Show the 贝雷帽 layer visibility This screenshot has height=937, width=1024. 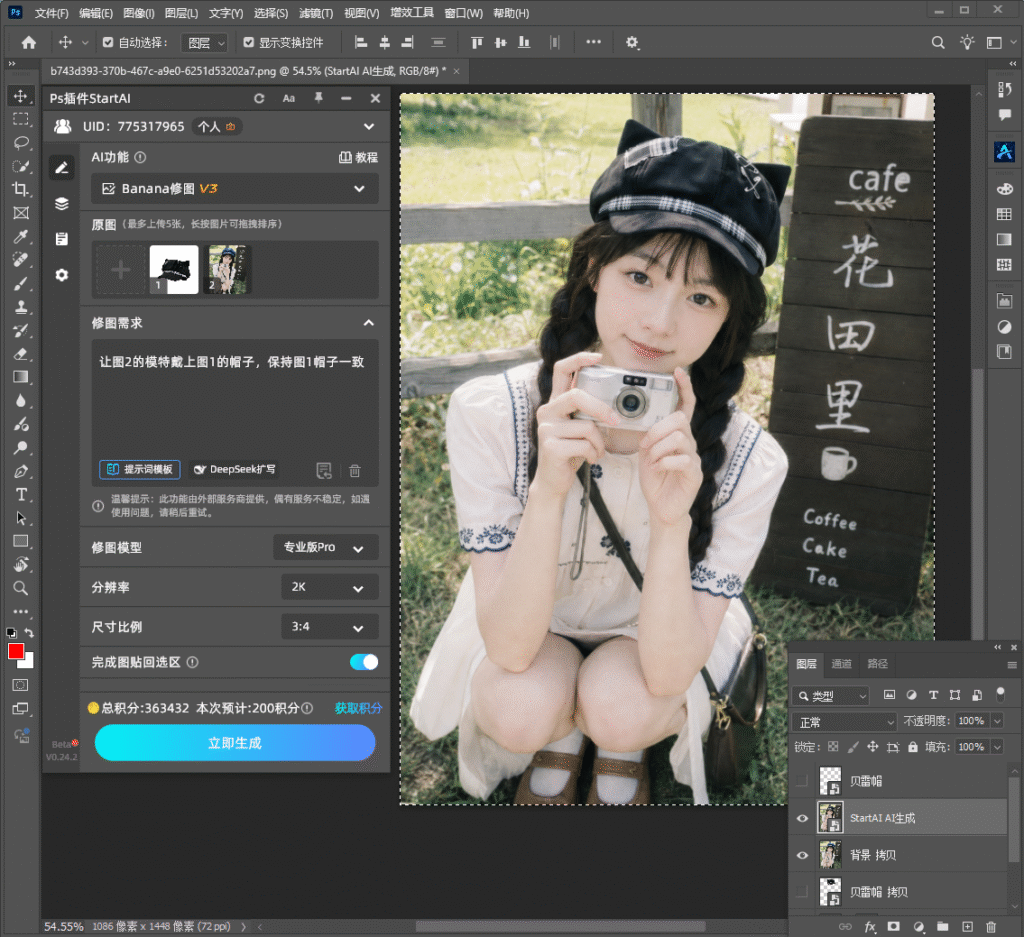coord(802,781)
